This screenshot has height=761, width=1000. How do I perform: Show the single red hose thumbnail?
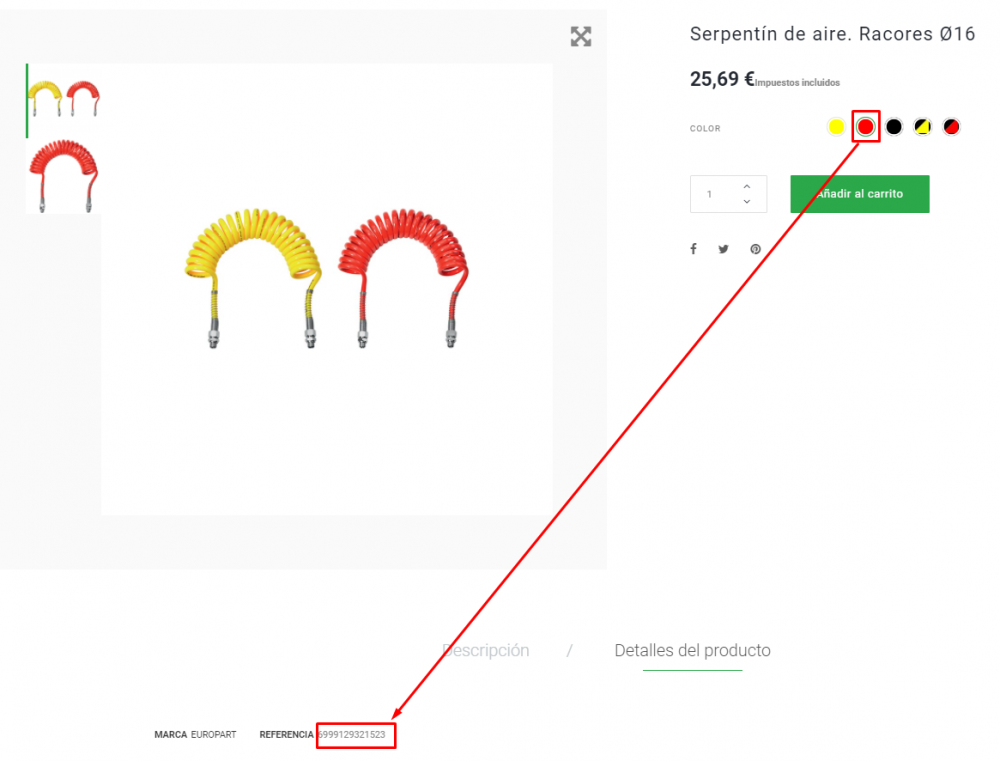coord(64,175)
